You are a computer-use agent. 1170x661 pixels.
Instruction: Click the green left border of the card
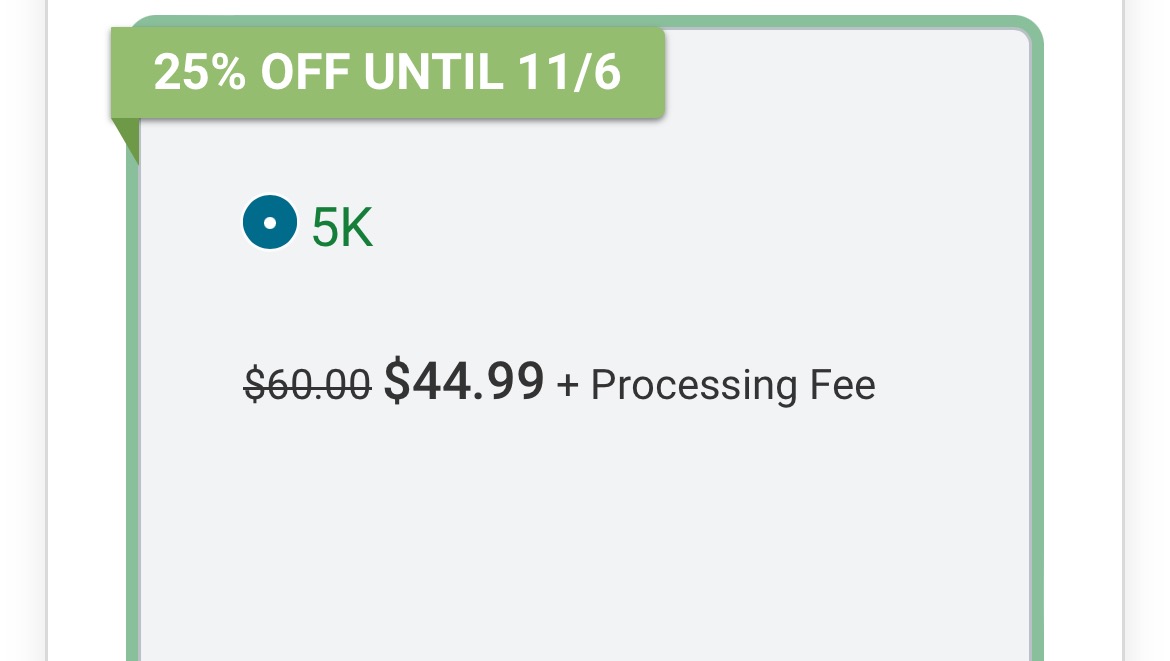[133, 400]
